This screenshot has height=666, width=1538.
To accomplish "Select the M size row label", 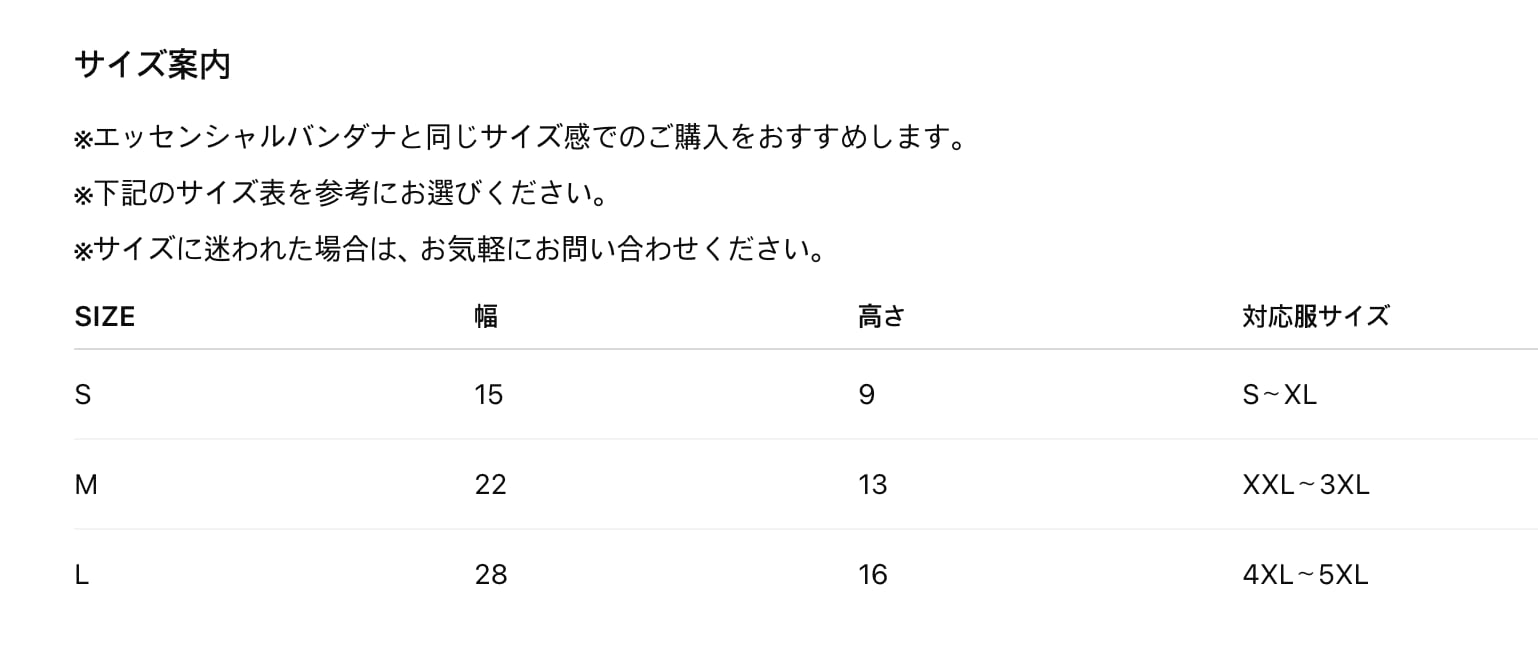I will pyautogui.click(x=86, y=485).
